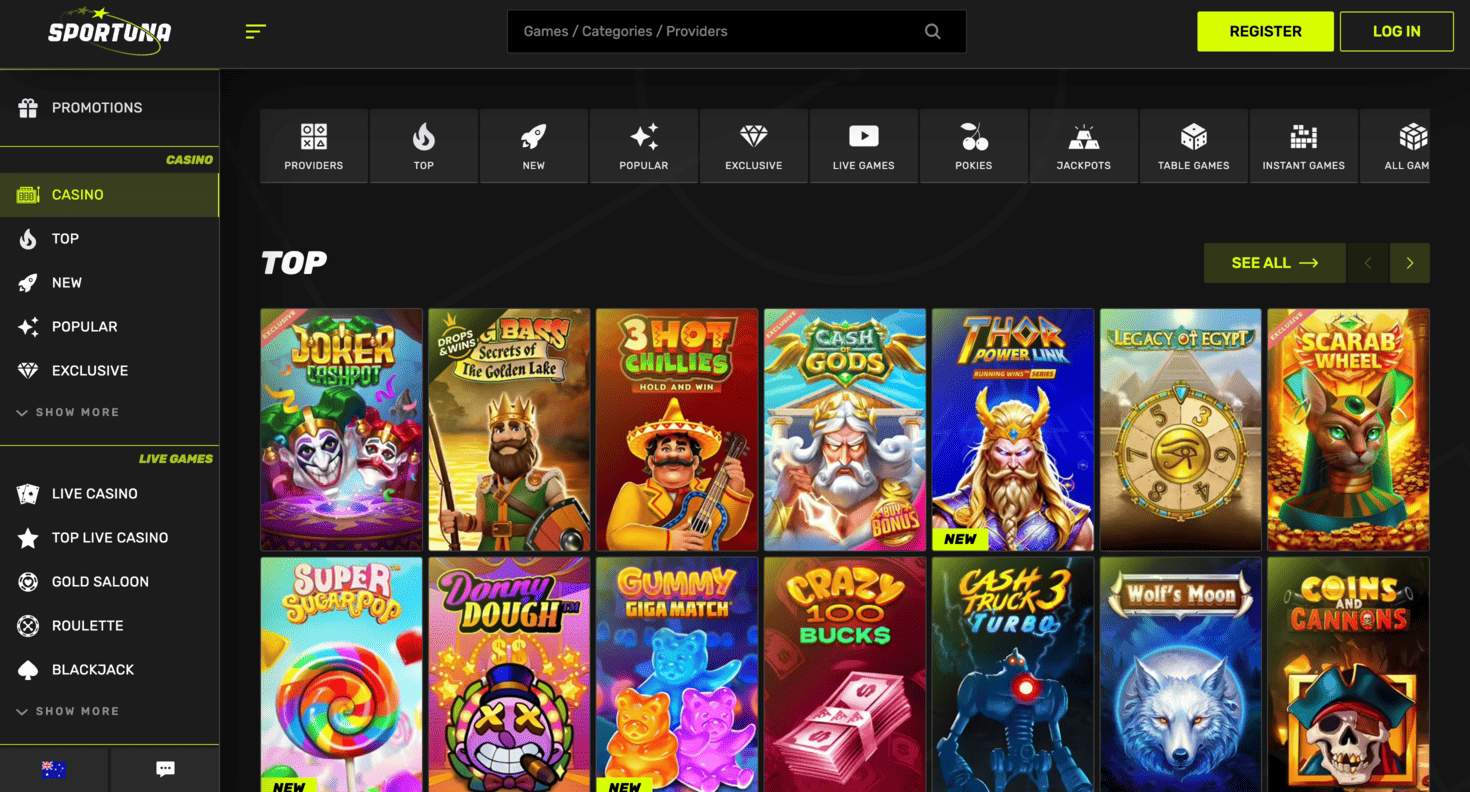The height and width of the screenshot is (792, 1470).
Task: Open the Coins and Cannons game
Action: (x=1348, y=675)
